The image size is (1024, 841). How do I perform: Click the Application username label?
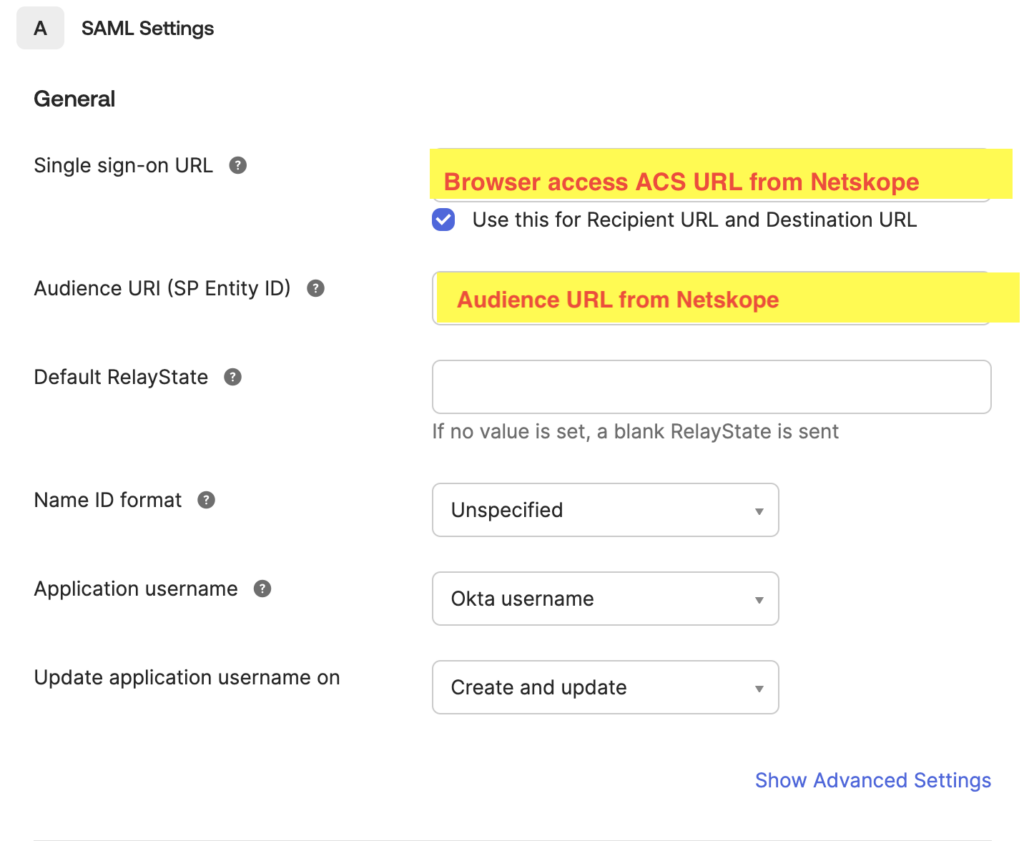136,589
